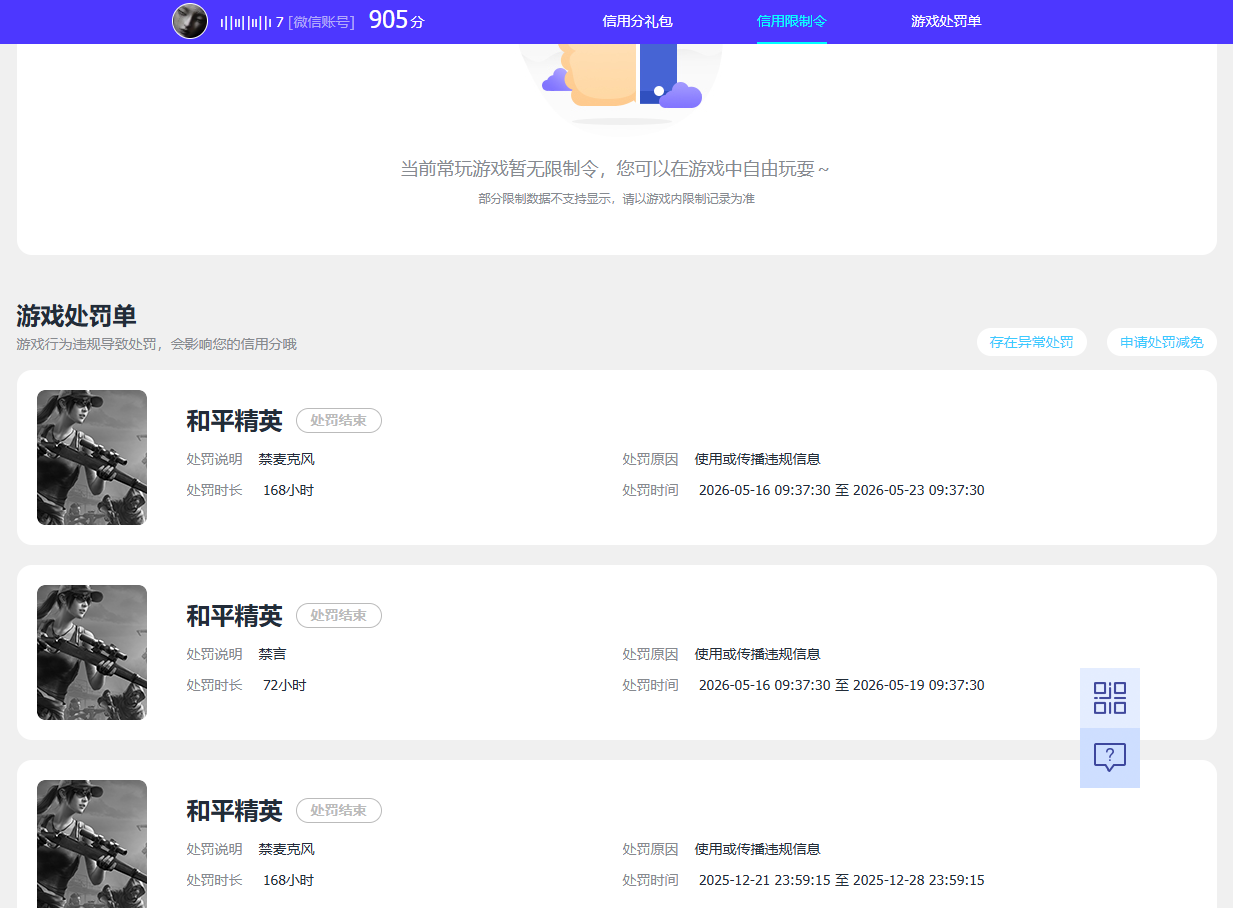
Task: Click 处罚结束 badge on 2025-12-28 penalty
Action: pyautogui.click(x=339, y=811)
